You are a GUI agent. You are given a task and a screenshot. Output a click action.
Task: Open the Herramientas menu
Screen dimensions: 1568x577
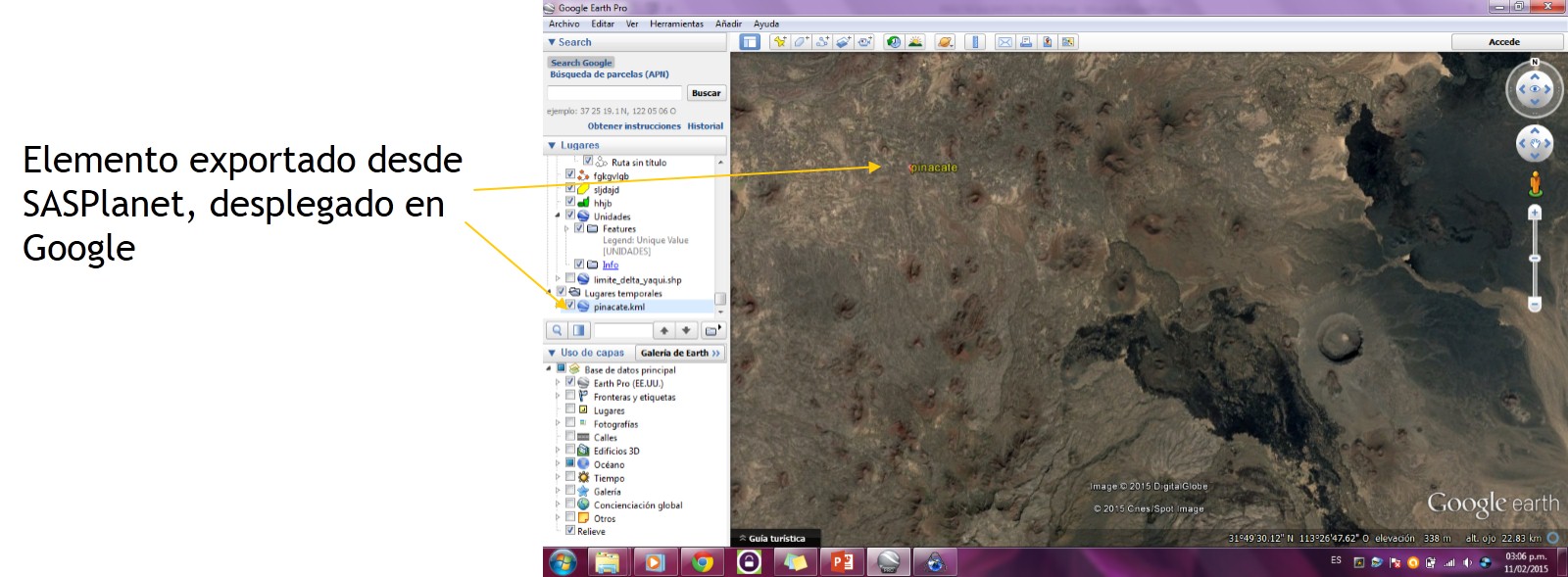(676, 24)
